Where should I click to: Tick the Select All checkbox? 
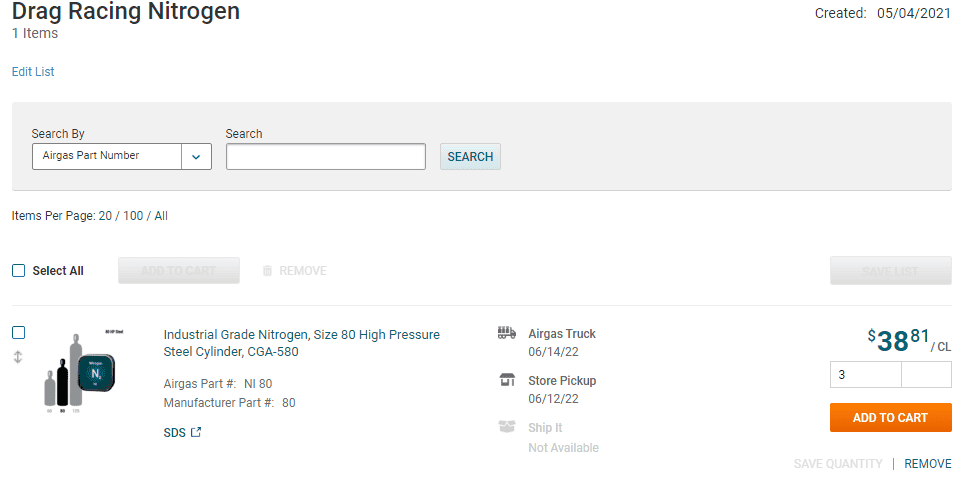[19, 271]
